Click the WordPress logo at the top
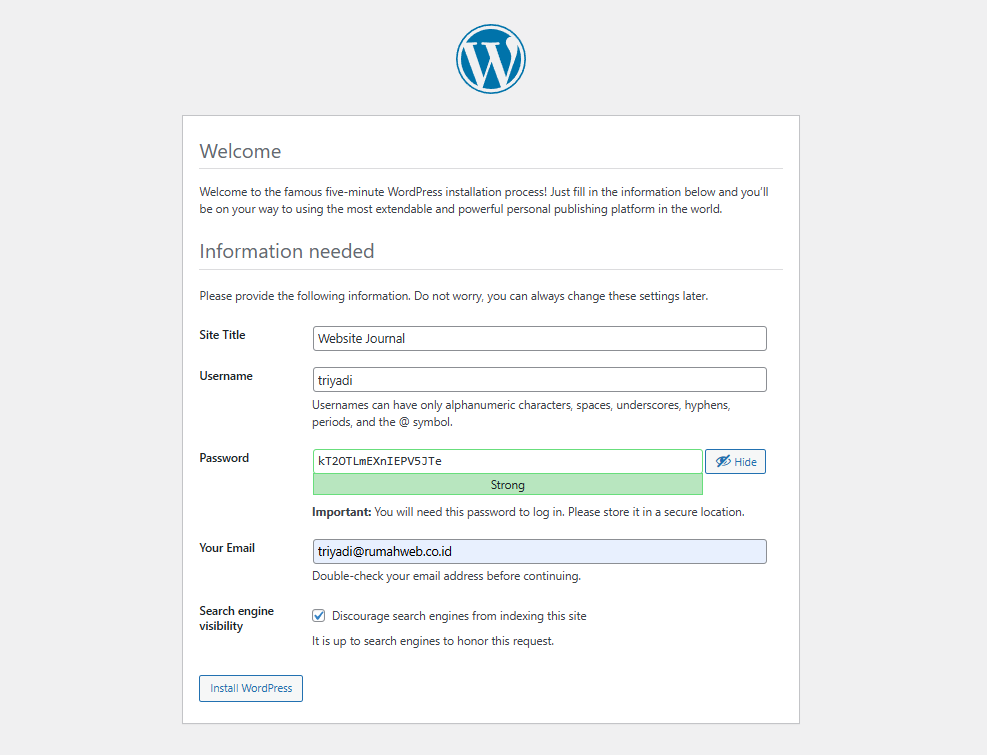987x755 pixels. tap(491, 59)
